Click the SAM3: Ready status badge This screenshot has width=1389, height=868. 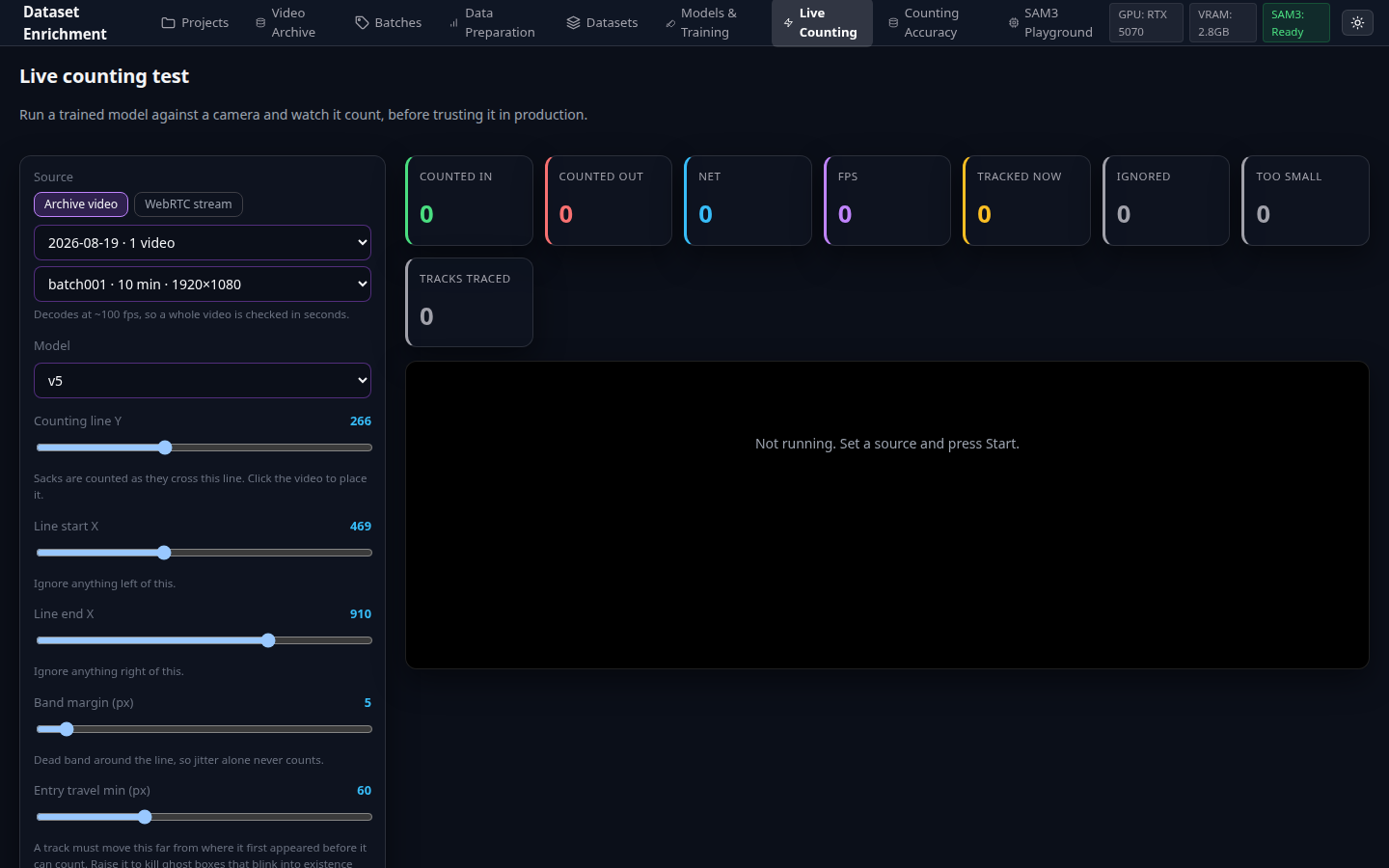pyautogui.click(x=1295, y=23)
